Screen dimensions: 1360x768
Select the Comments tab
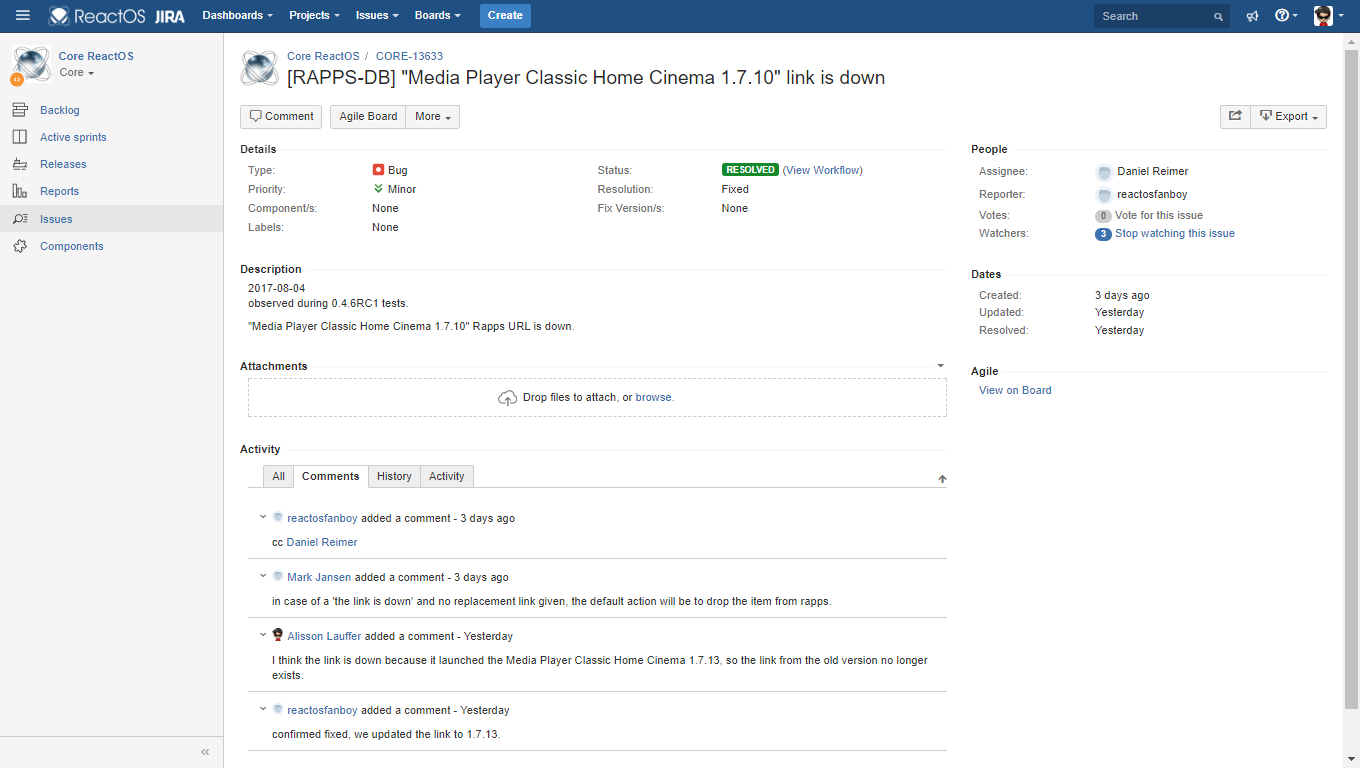point(331,477)
